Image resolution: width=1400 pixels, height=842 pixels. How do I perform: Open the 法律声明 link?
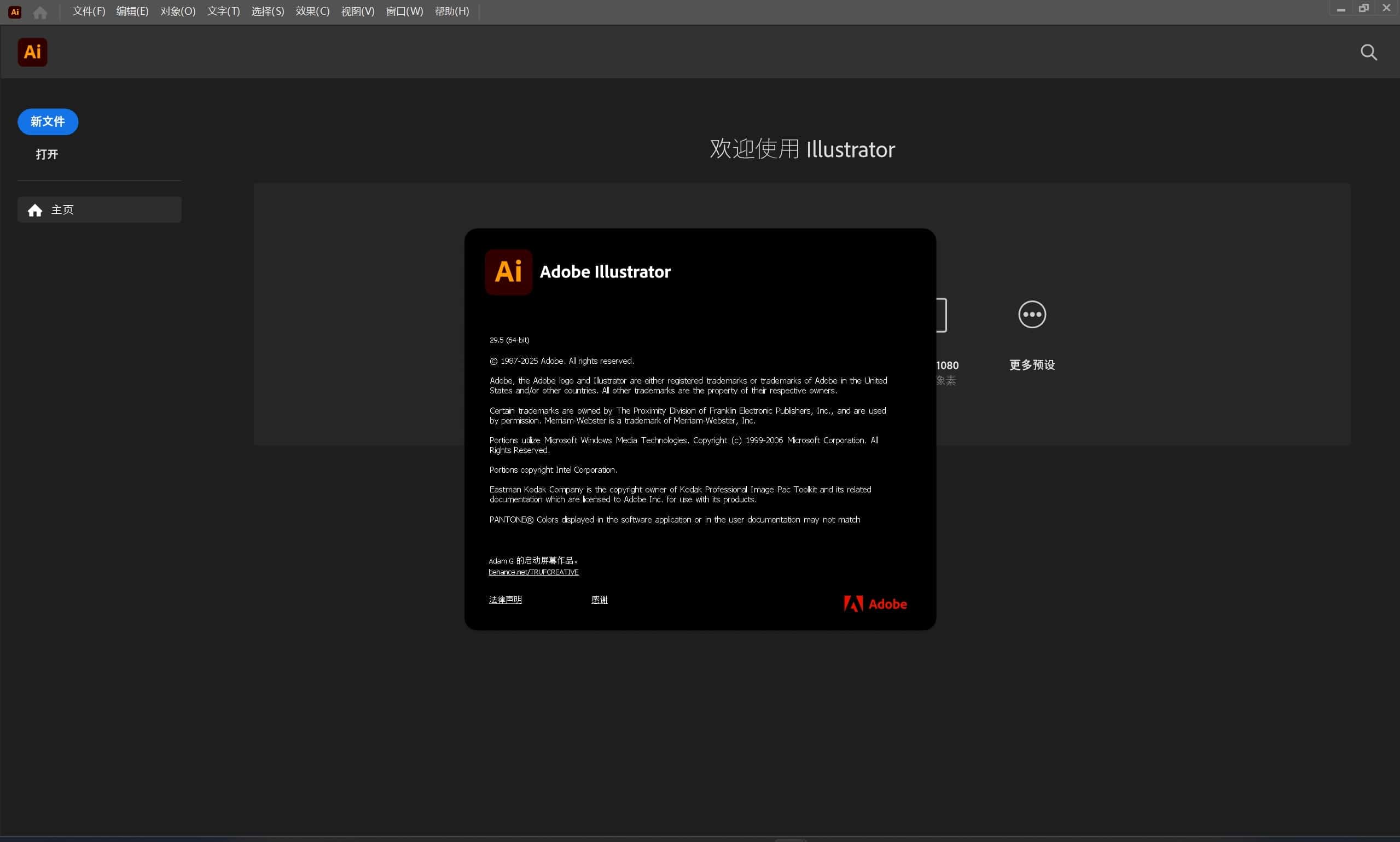click(x=504, y=599)
